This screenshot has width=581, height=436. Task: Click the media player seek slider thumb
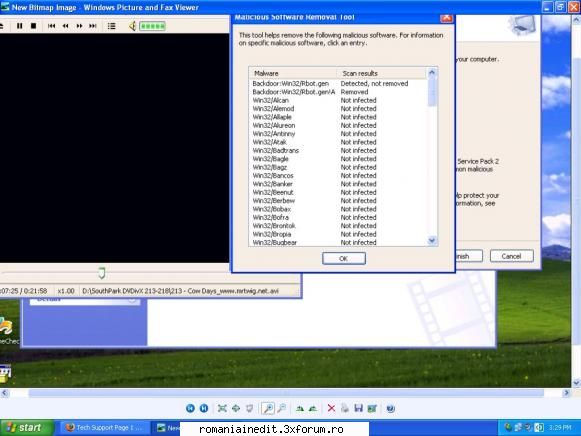pos(102,273)
